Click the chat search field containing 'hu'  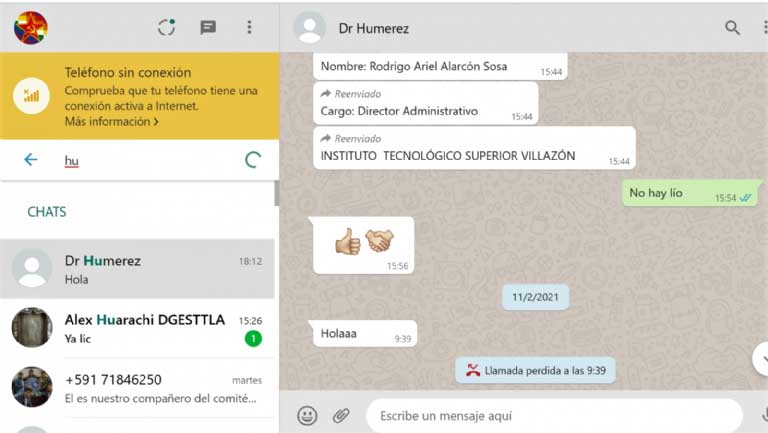[x=150, y=160]
